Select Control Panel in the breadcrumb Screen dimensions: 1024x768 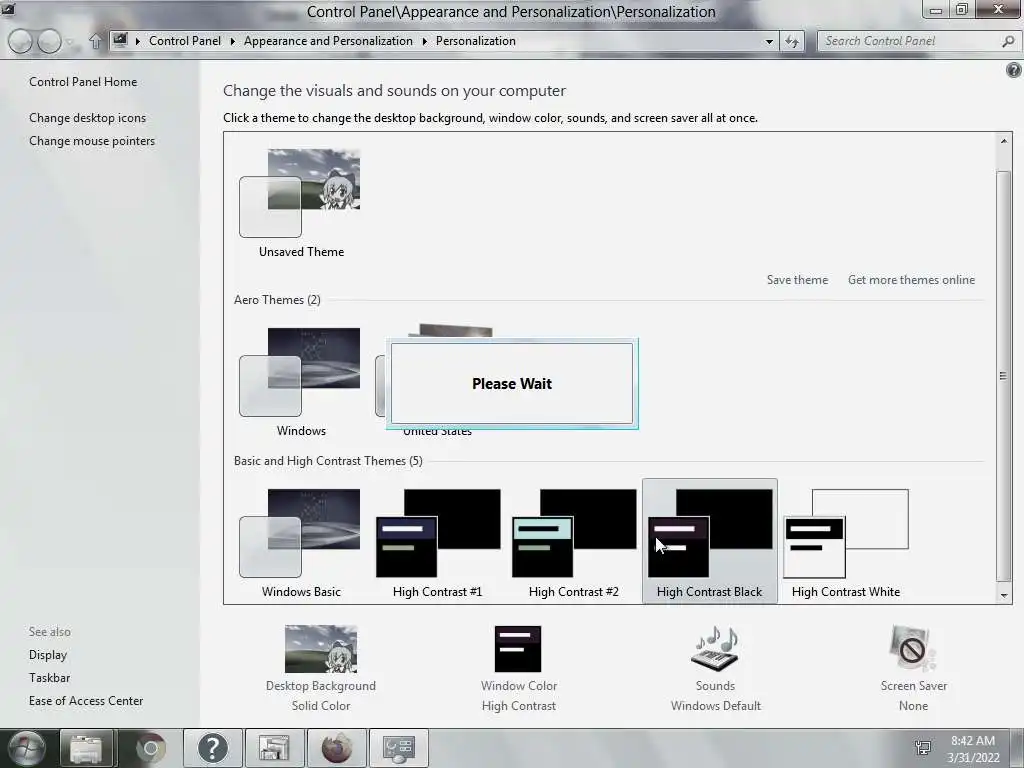[185, 40]
